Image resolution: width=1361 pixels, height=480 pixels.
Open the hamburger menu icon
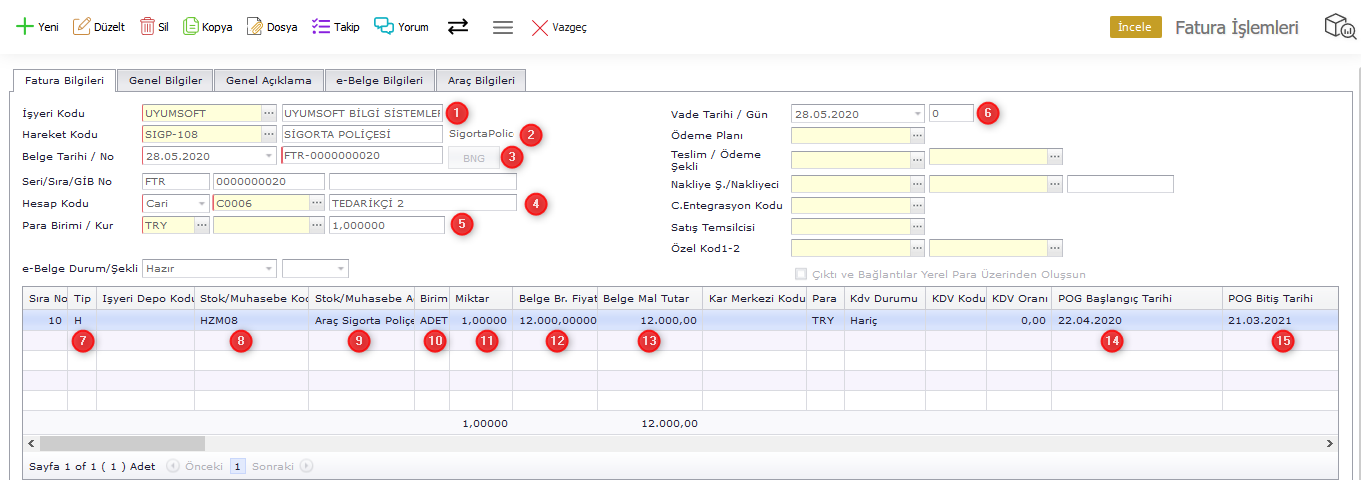point(503,27)
